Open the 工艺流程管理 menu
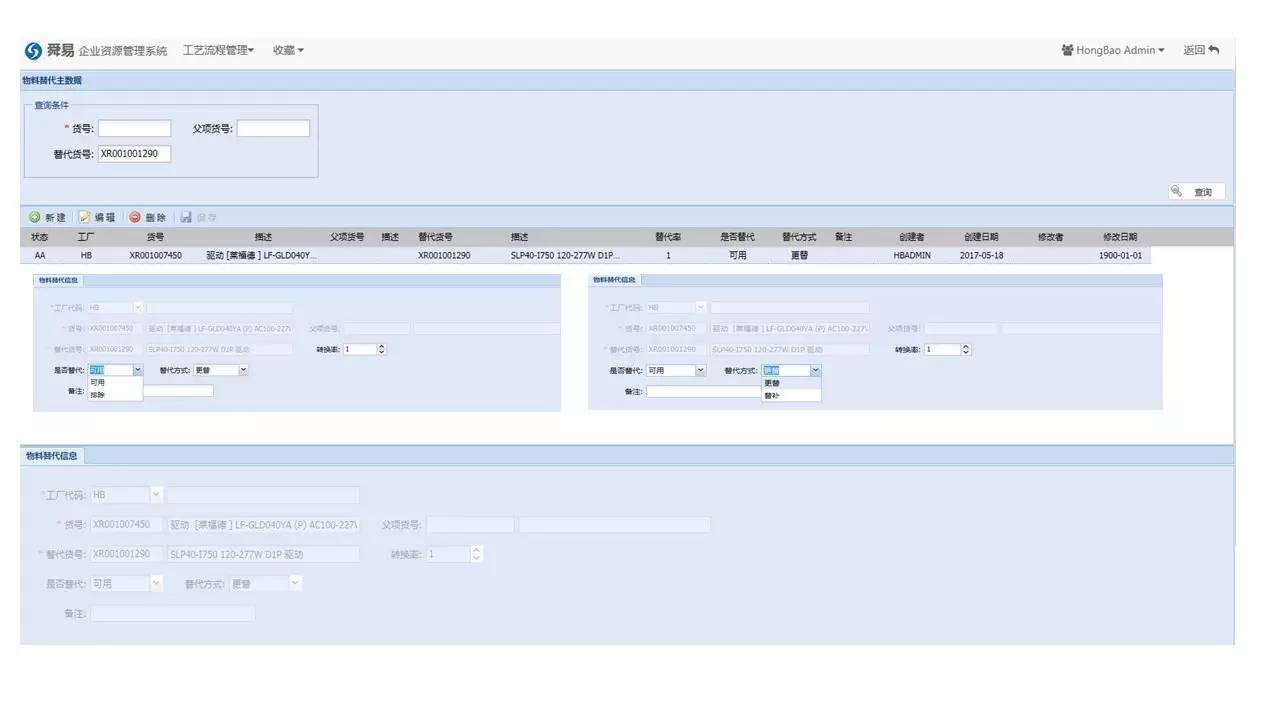Viewport: 1280px width, 720px height. point(218,50)
